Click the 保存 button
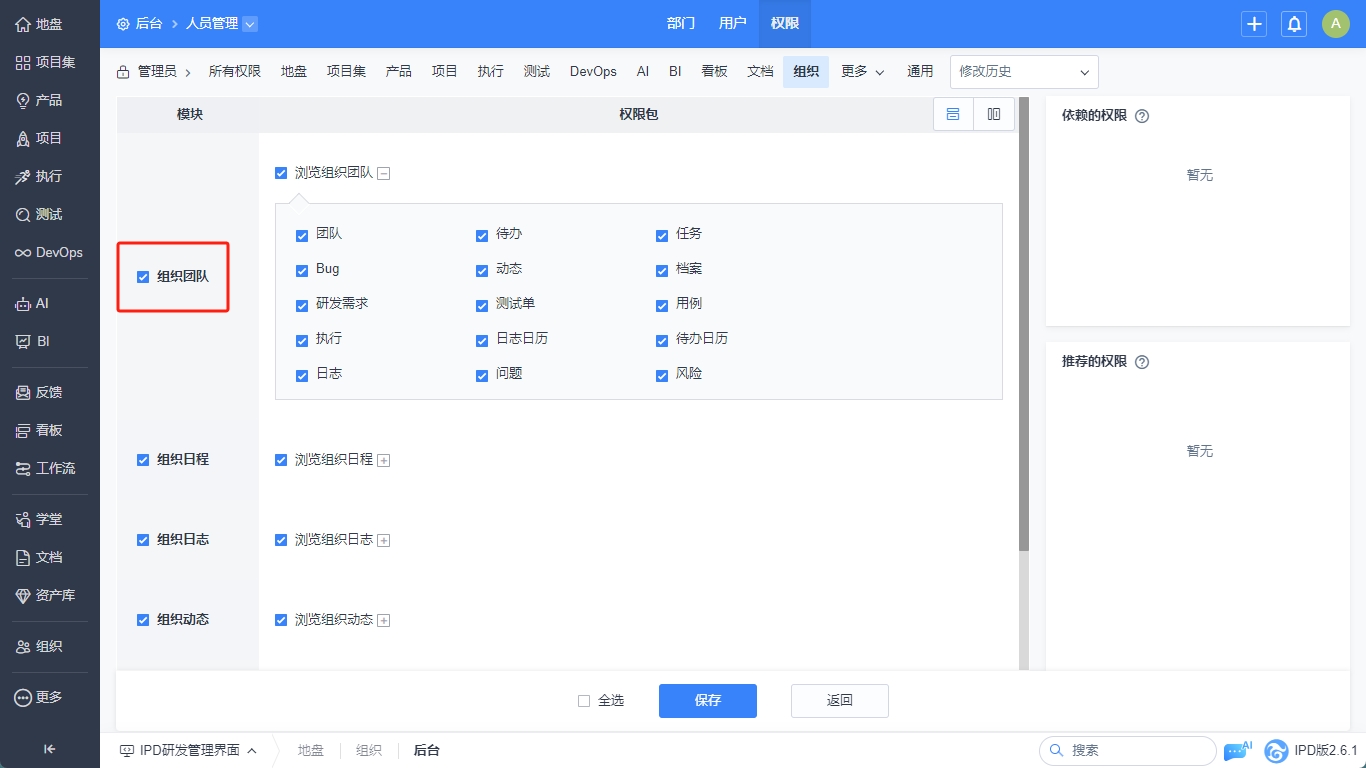Viewport: 1366px width, 768px height. click(x=707, y=701)
